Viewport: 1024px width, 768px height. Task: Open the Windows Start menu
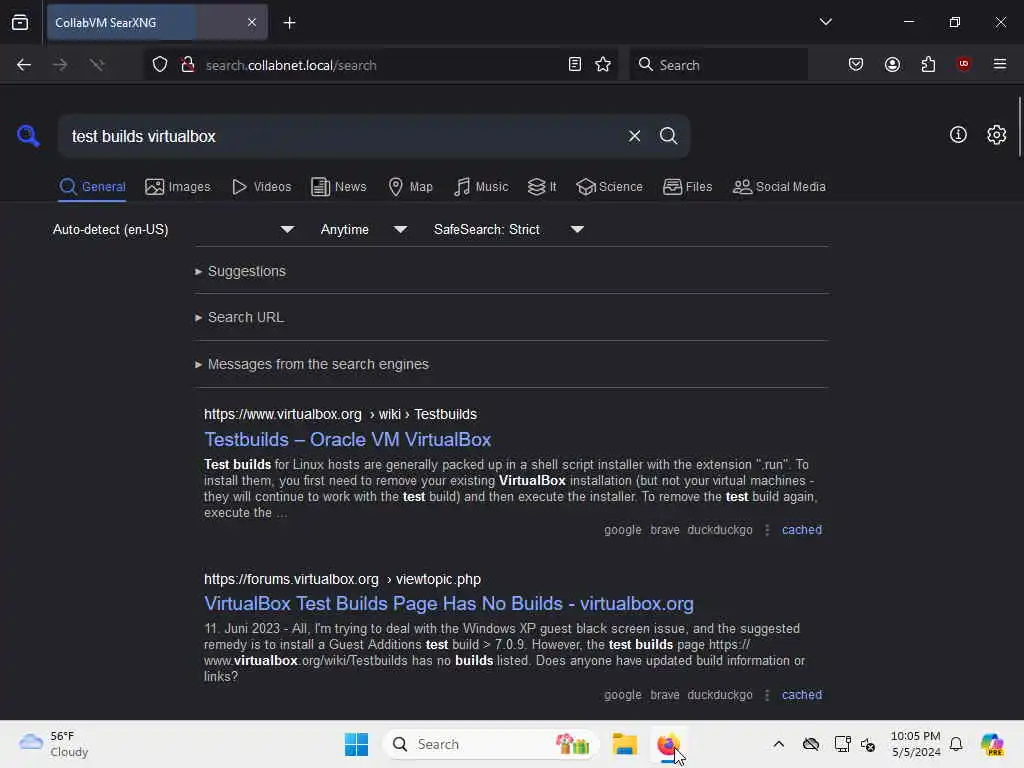pos(356,744)
